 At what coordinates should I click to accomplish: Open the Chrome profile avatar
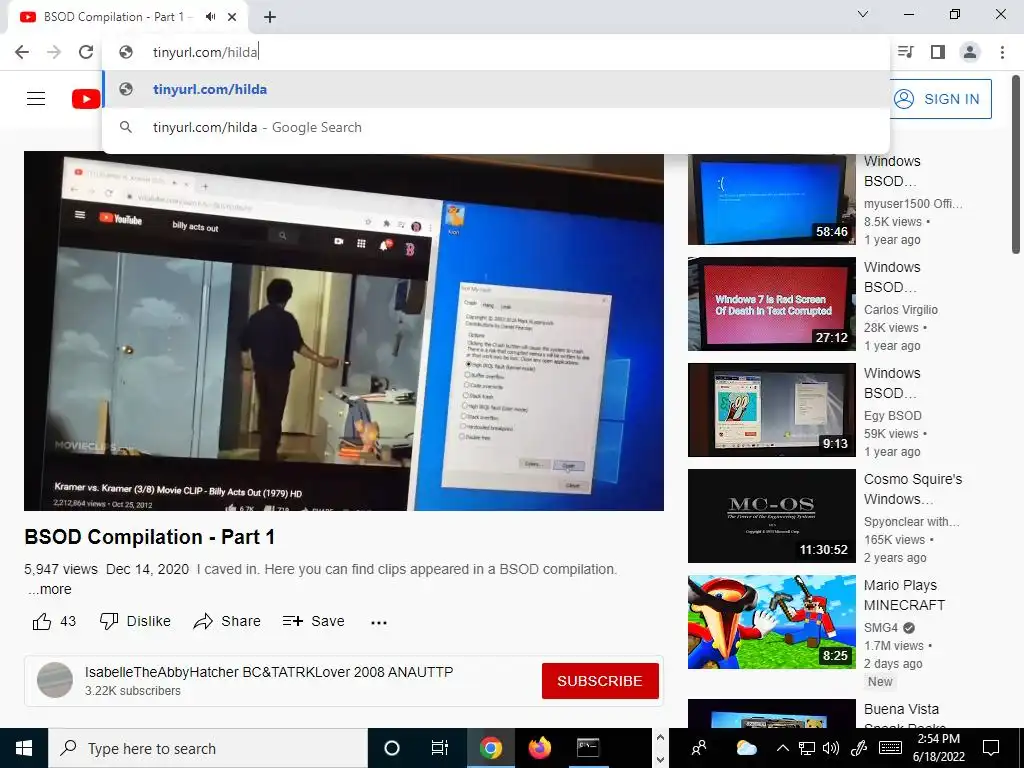[970, 52]
